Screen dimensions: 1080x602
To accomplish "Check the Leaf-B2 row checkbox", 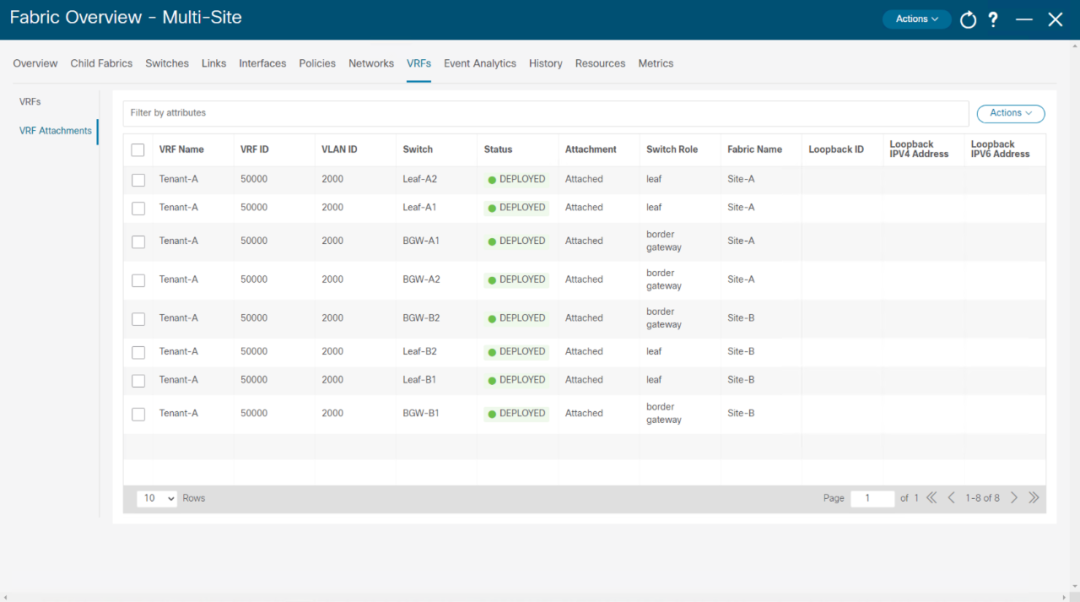I will click(138, 353).
